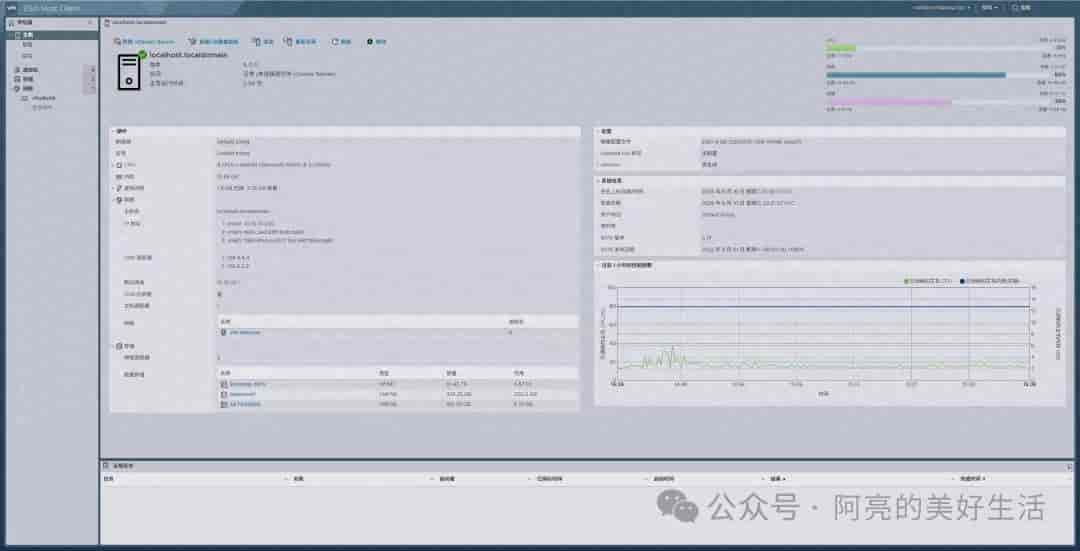Image resolution: width=1080 pixels, height=551 pixels.
Task: Click Get vCenter Server toolbar button
Action: (145, 42)
